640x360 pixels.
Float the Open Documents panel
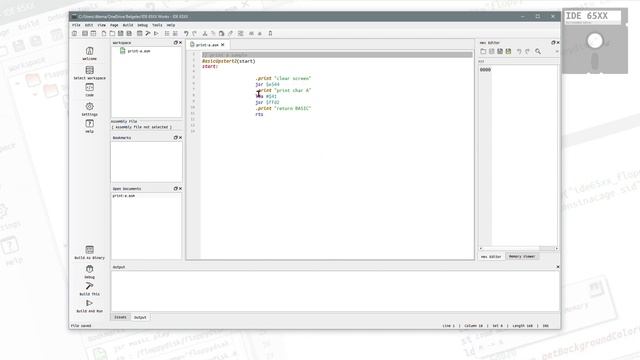[176, 189]
